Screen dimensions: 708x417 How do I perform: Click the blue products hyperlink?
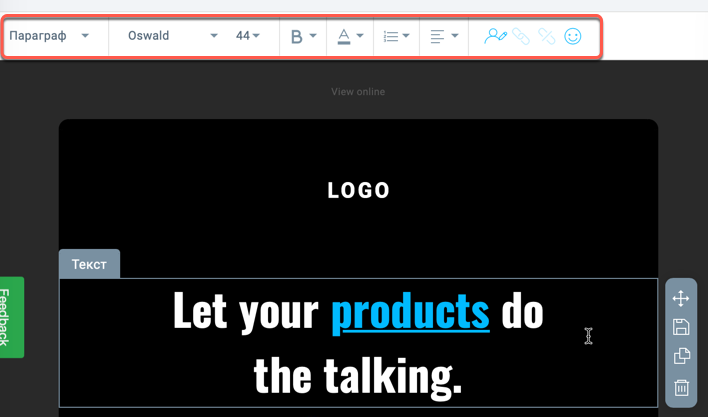[410, 312]
